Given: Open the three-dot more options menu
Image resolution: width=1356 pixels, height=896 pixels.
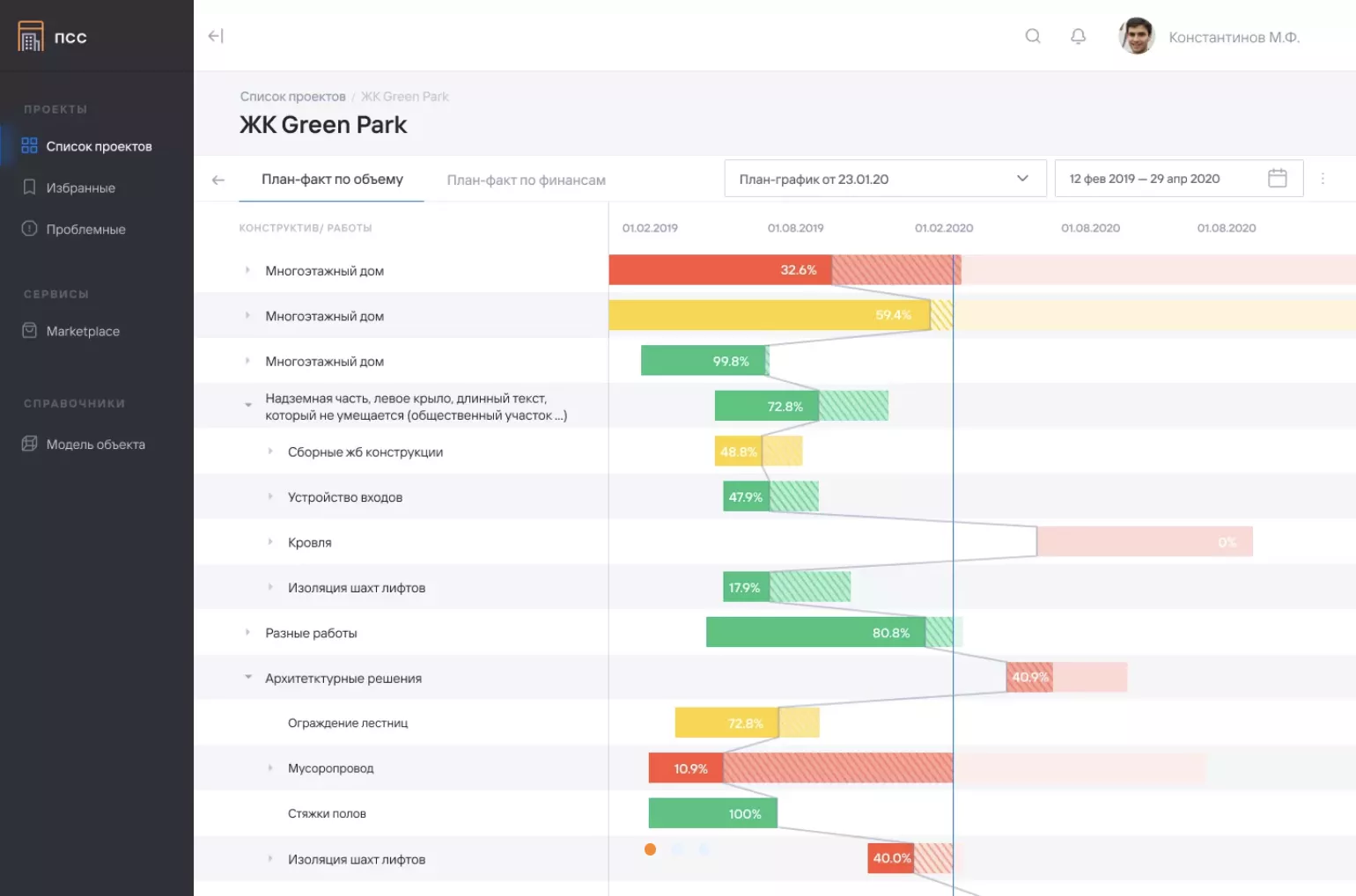Looking at the screenshot, I should (x=1323, y=179).
